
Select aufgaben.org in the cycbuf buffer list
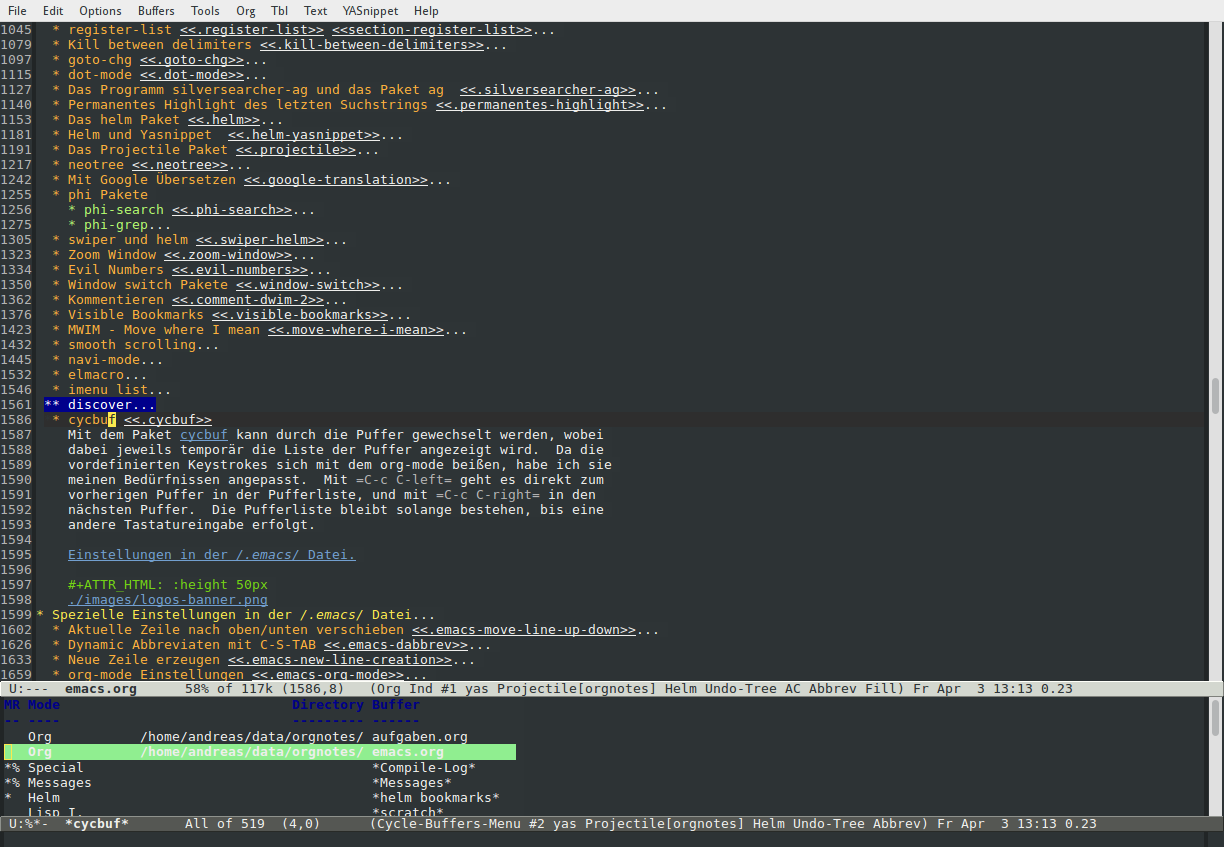click(x=419, y=737)
